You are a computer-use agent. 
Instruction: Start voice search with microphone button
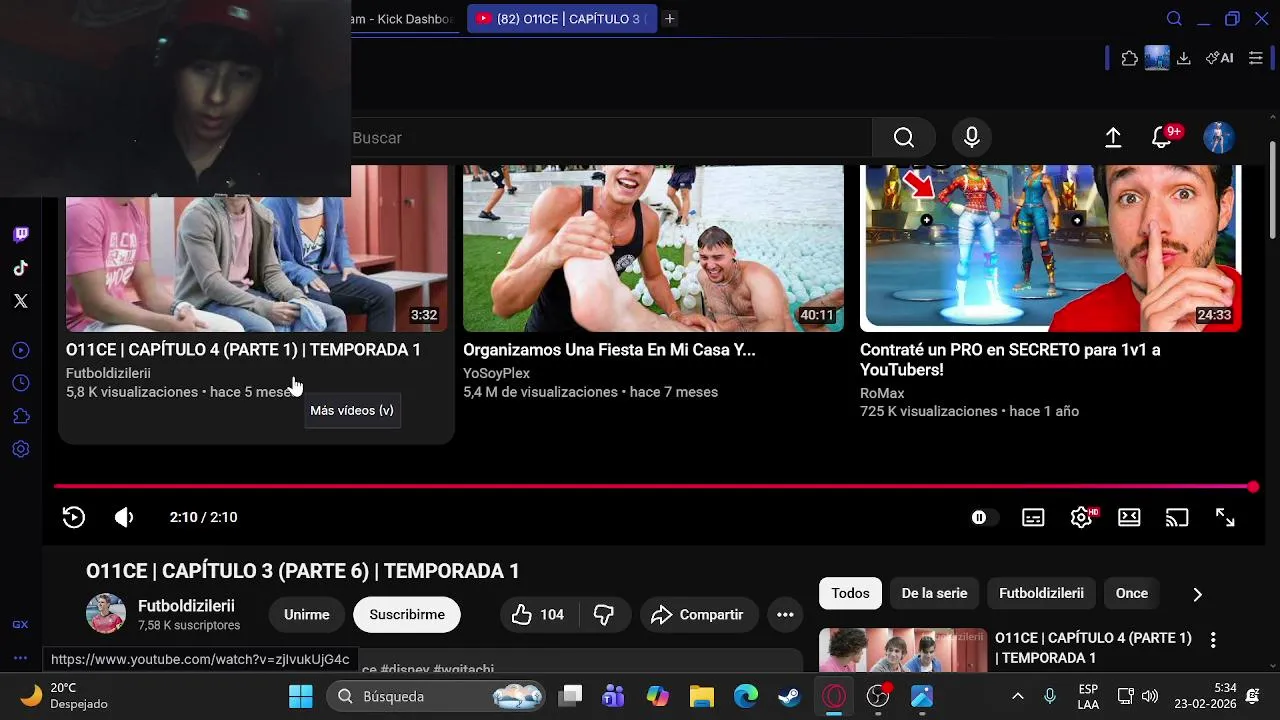coord(971,138)
